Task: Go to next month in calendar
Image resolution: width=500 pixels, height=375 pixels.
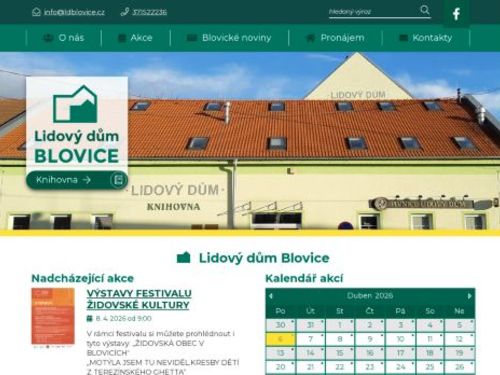Action: click(x=470, y=296)
